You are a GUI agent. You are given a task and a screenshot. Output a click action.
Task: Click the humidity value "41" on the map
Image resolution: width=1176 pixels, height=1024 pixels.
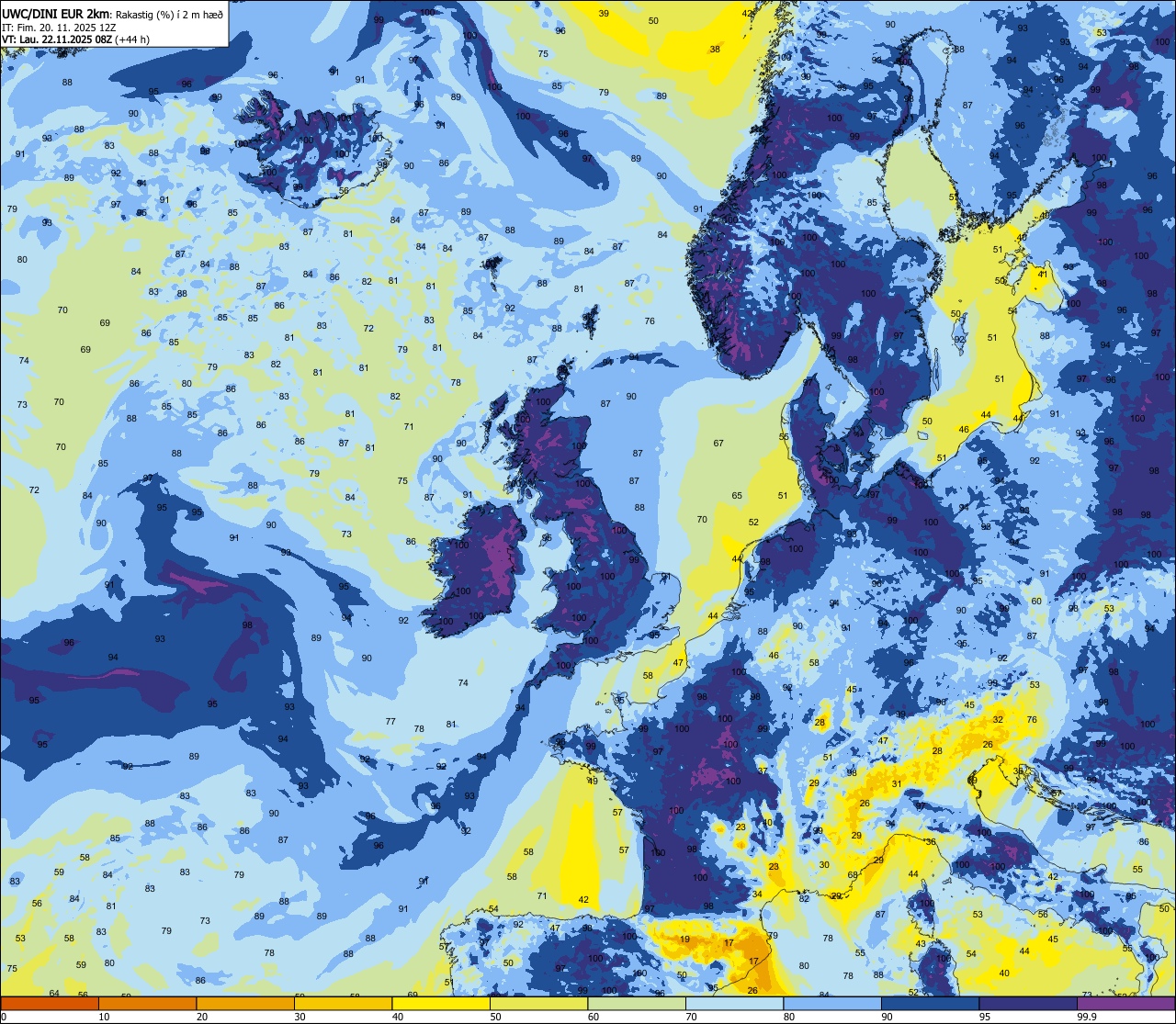[x=1043, y=274]
